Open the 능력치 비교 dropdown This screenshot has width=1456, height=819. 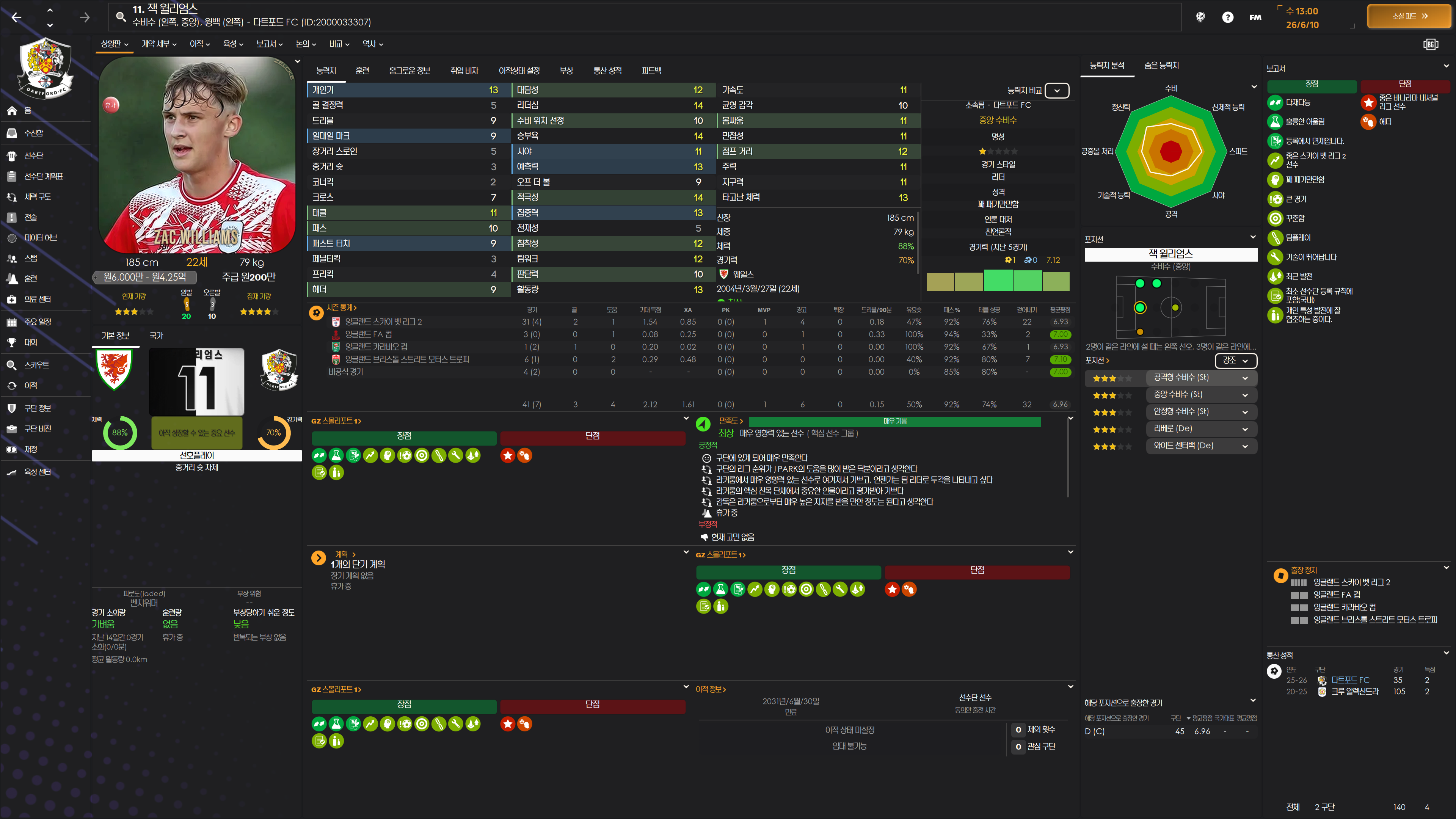click(x=1056, y=91)
